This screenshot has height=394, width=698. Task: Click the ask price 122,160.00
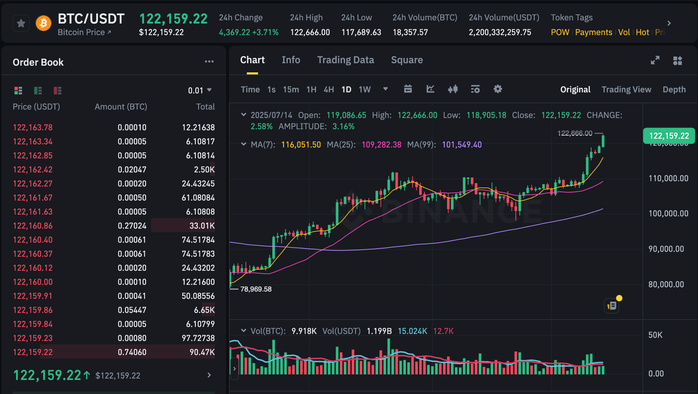[32, 282]
